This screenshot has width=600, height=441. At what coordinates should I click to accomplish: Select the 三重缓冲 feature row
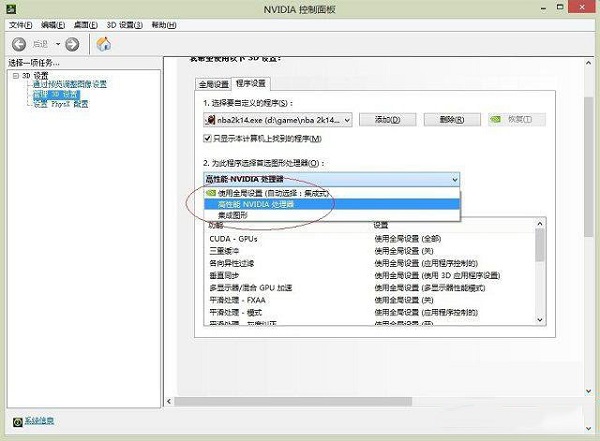click(x=369, y=251)
